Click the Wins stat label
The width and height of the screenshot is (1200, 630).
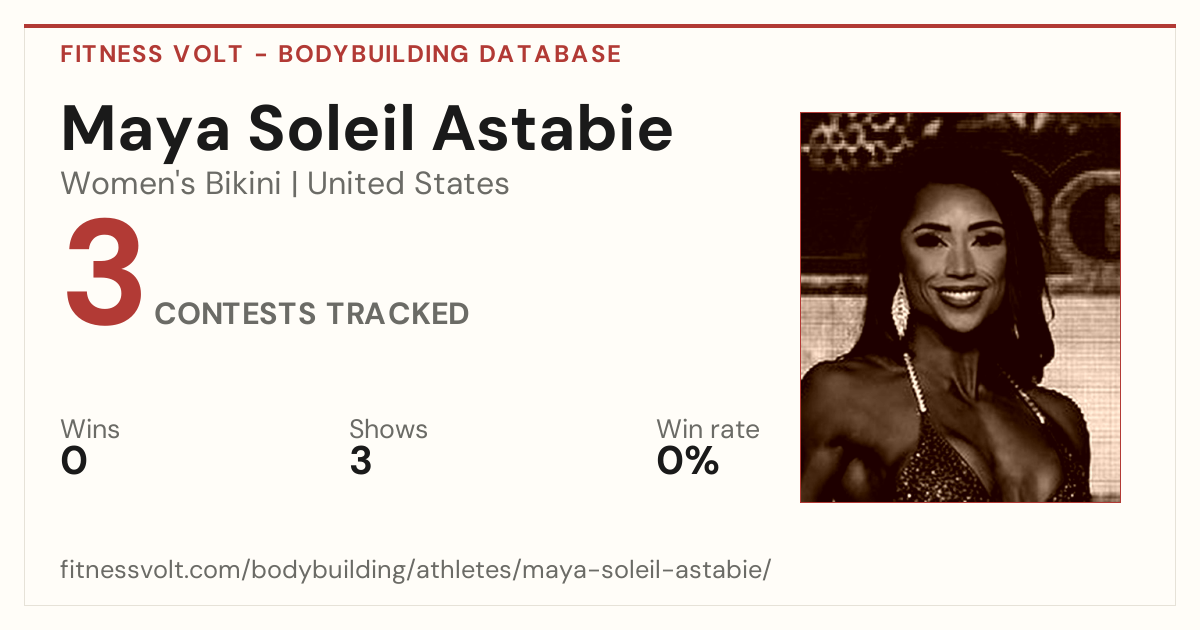coord(90,430)
